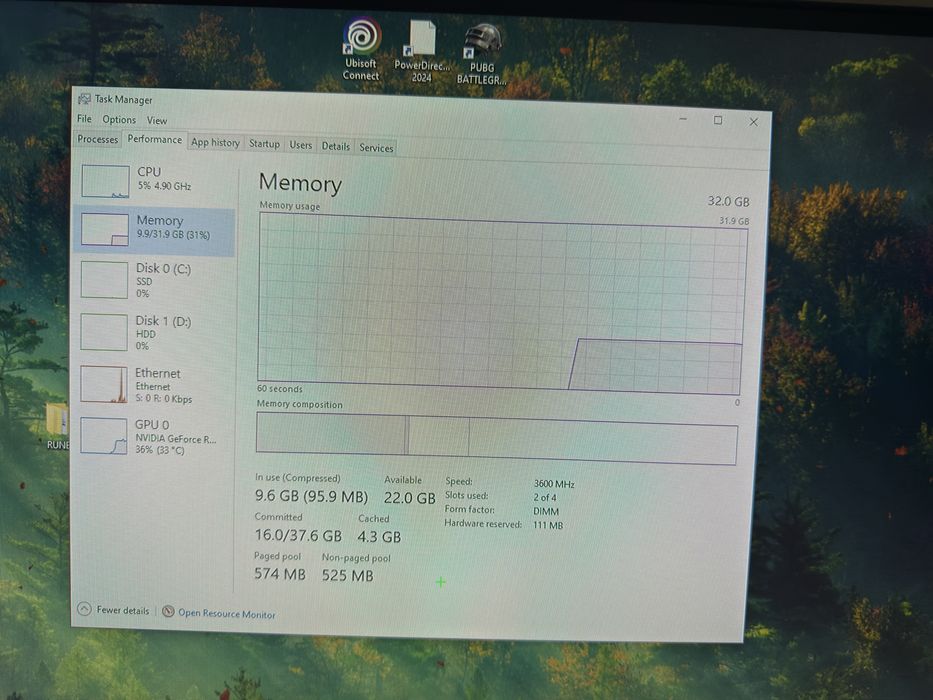Viewport: 933px width, 700px height.
Task: Select the GPU 0 graph thumbnail
Action: pos(104,436)
